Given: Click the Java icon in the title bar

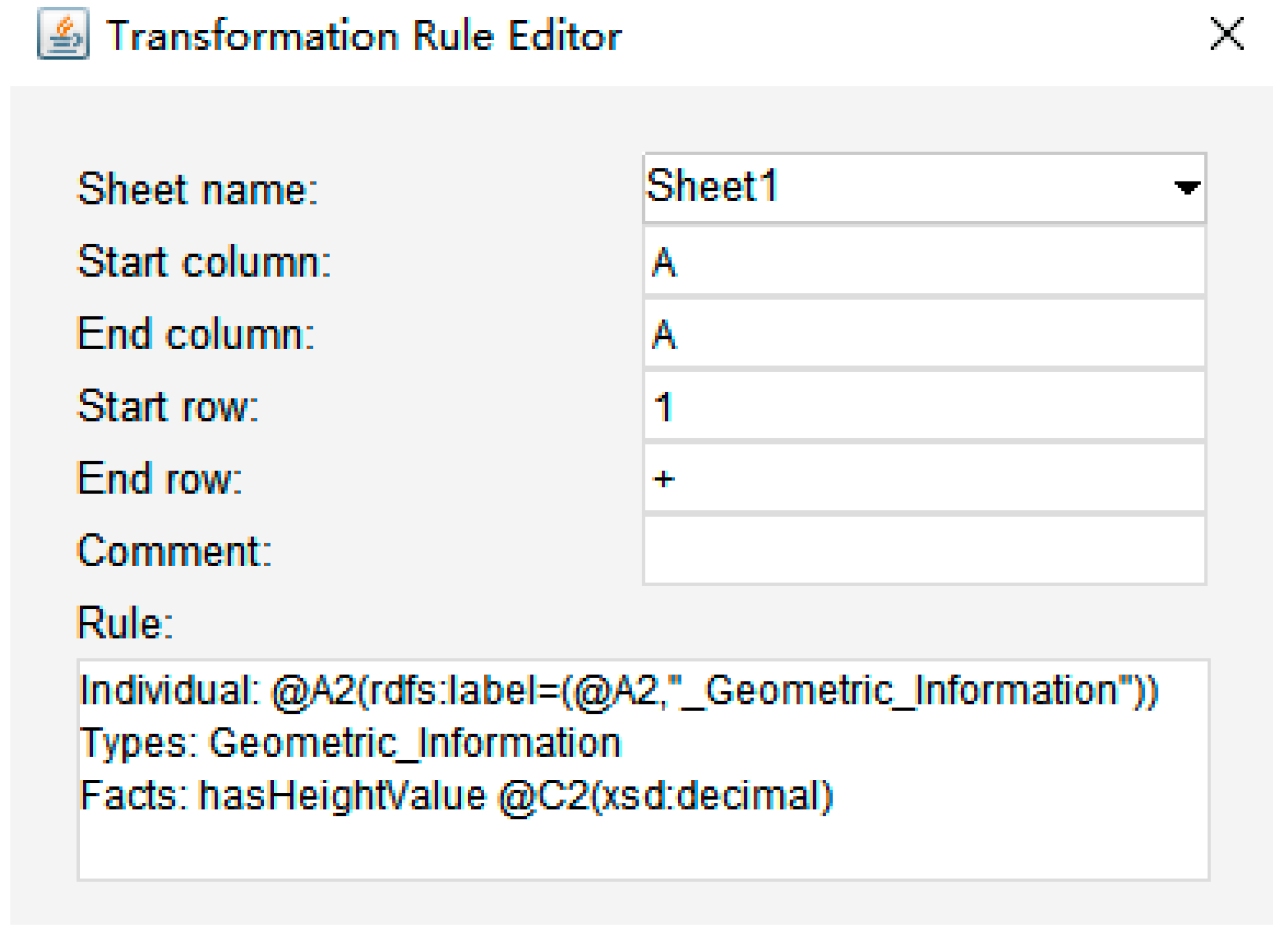Looking at the screenshot, I should pyautogui.click(x=63, y=33).
